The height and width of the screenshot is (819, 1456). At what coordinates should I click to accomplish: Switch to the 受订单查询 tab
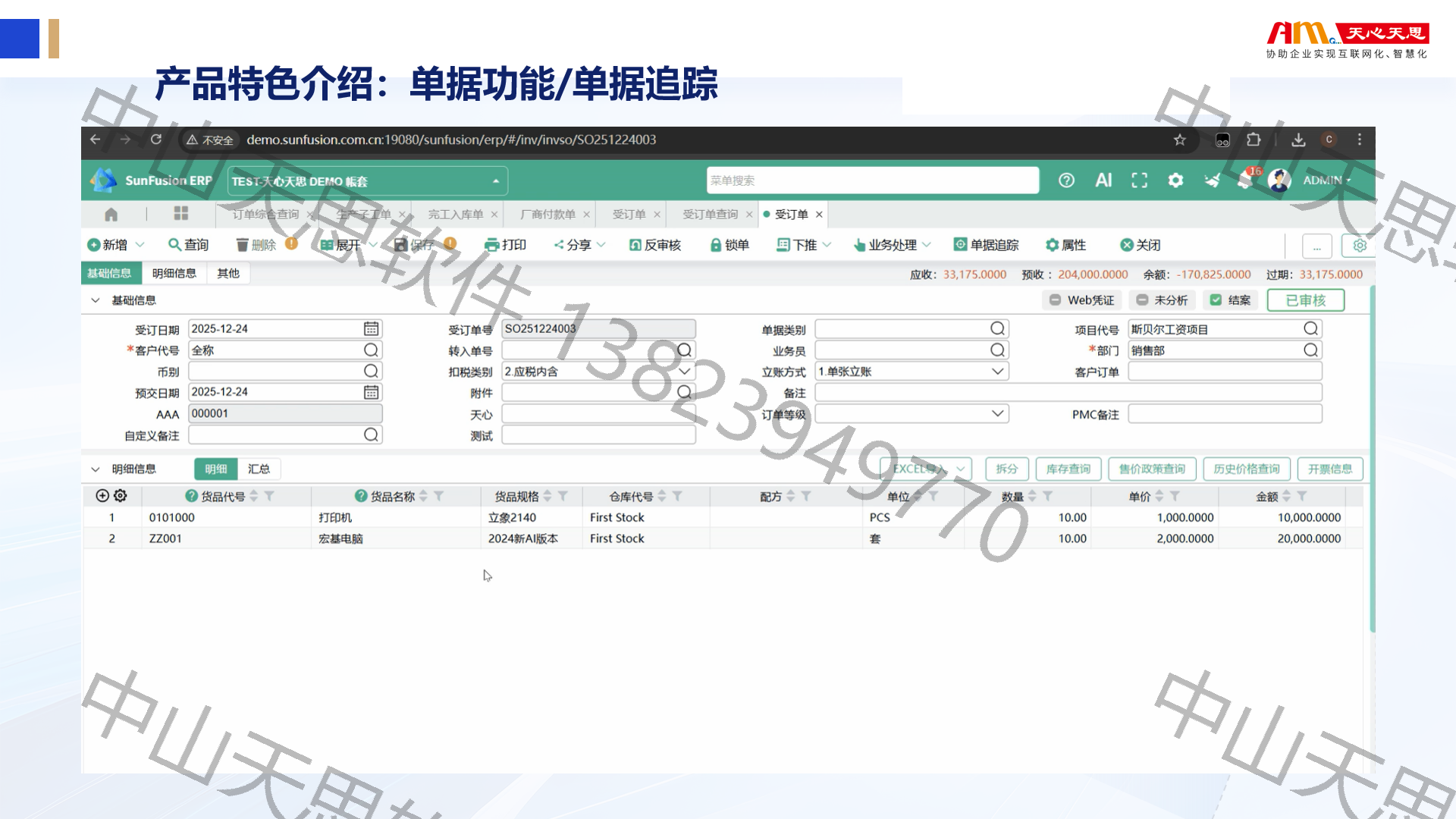pyautogui.click(x=710, y=215)
